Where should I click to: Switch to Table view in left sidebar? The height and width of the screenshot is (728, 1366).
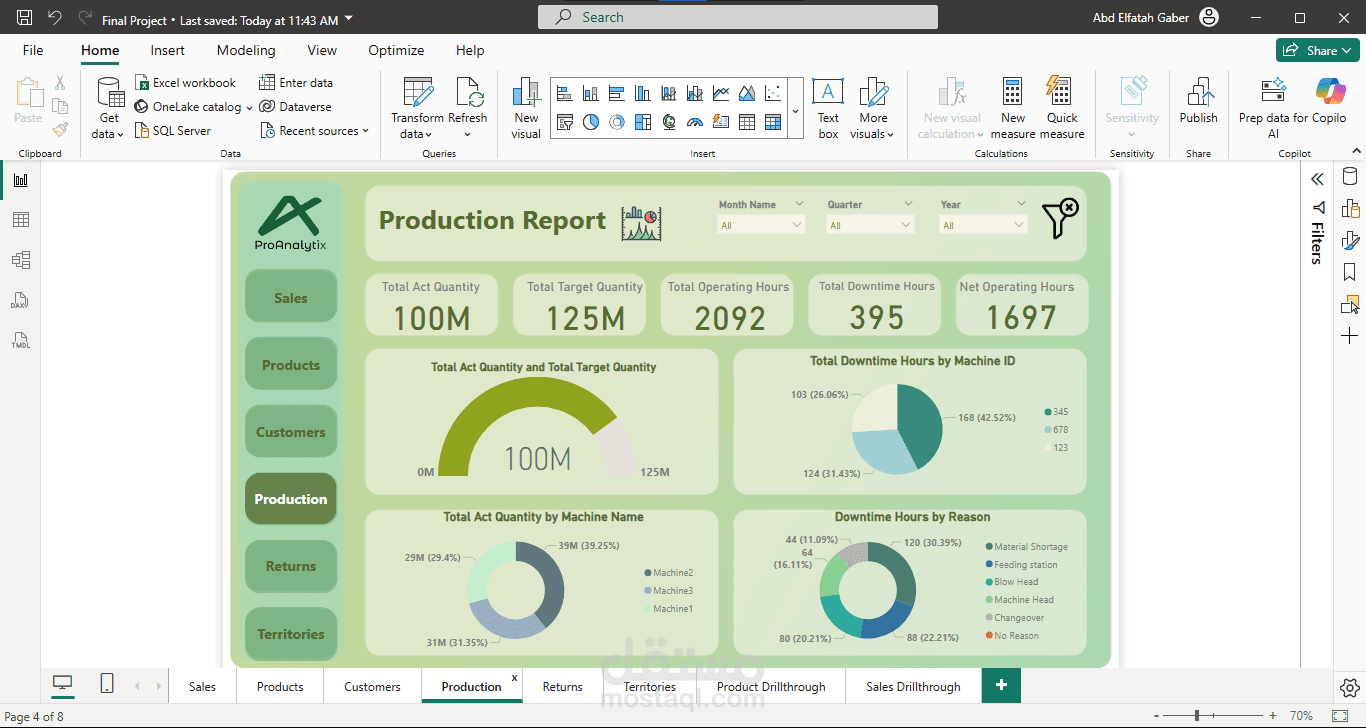20,220
